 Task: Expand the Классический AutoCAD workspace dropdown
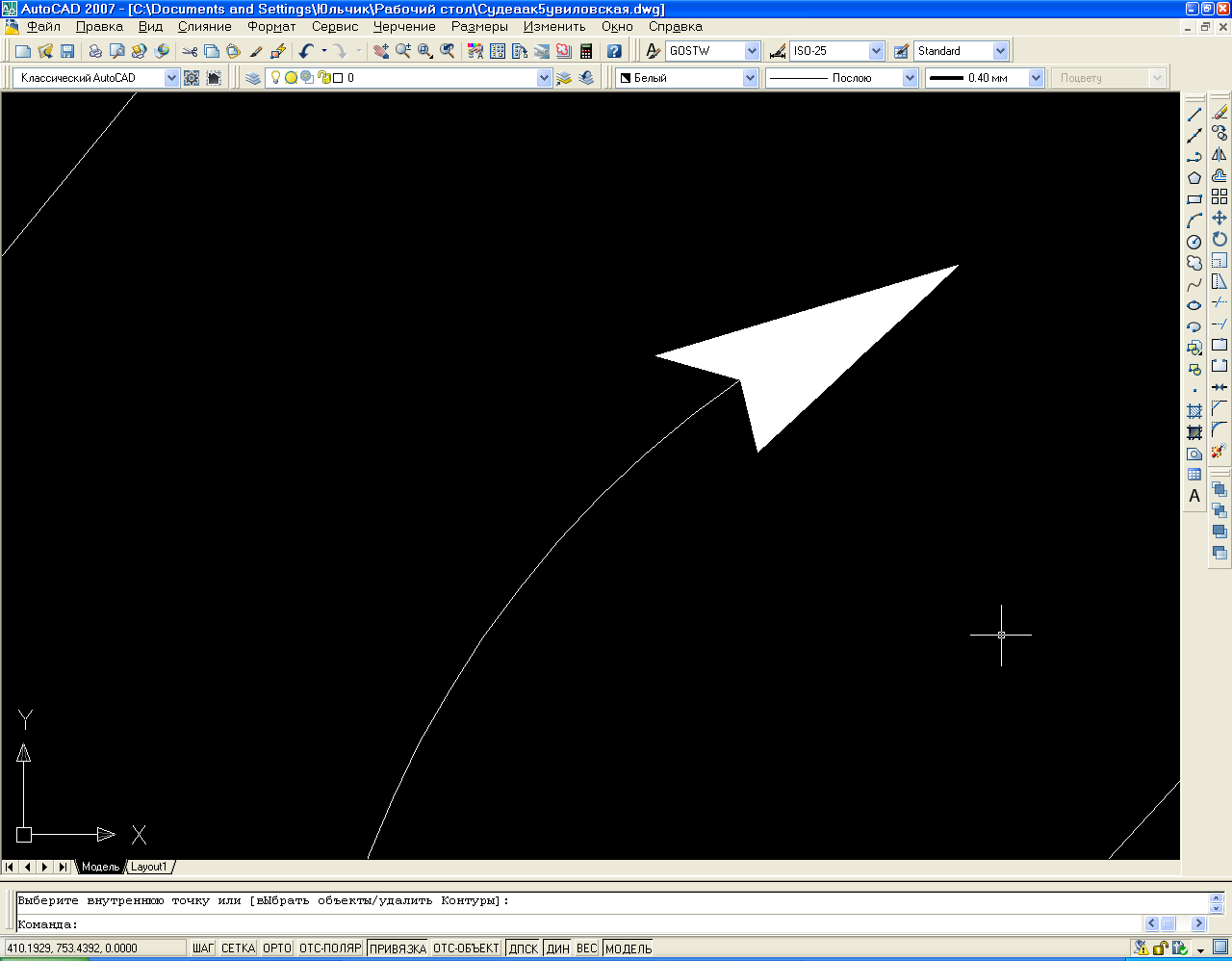click(171, 78)
